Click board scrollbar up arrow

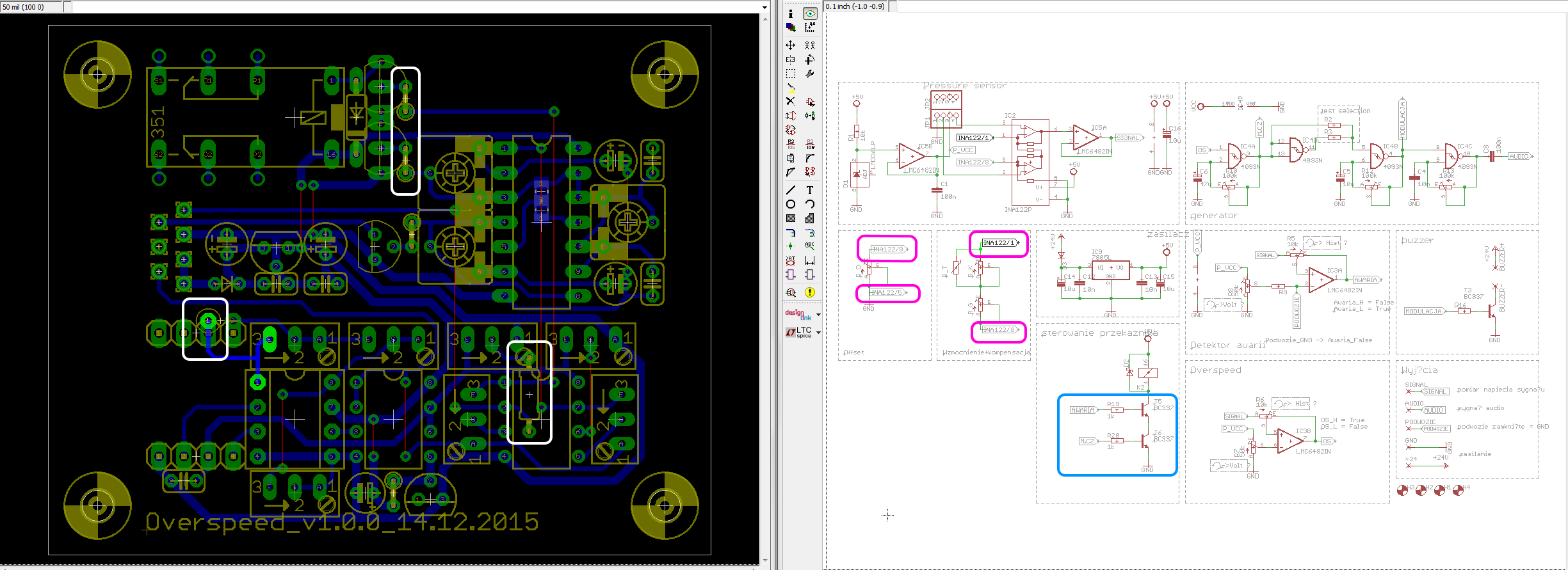coord(765,19)
